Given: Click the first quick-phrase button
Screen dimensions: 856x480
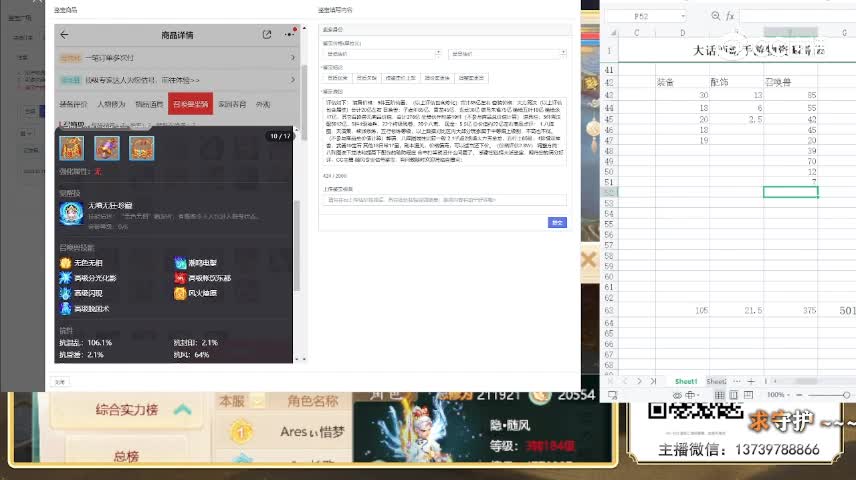Looking at the screenshot, I should point(337,78).
